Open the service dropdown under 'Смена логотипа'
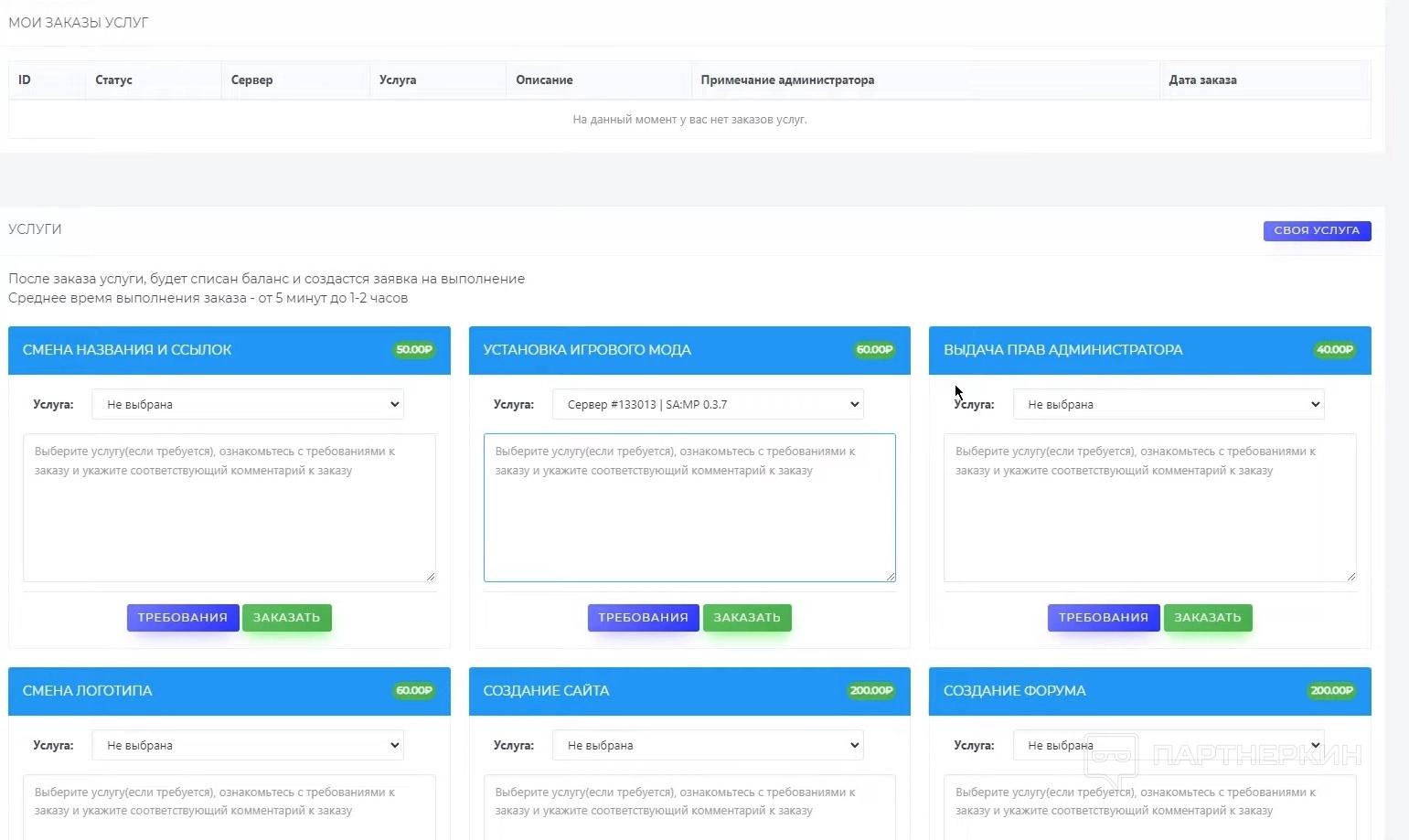 [247, 745]
